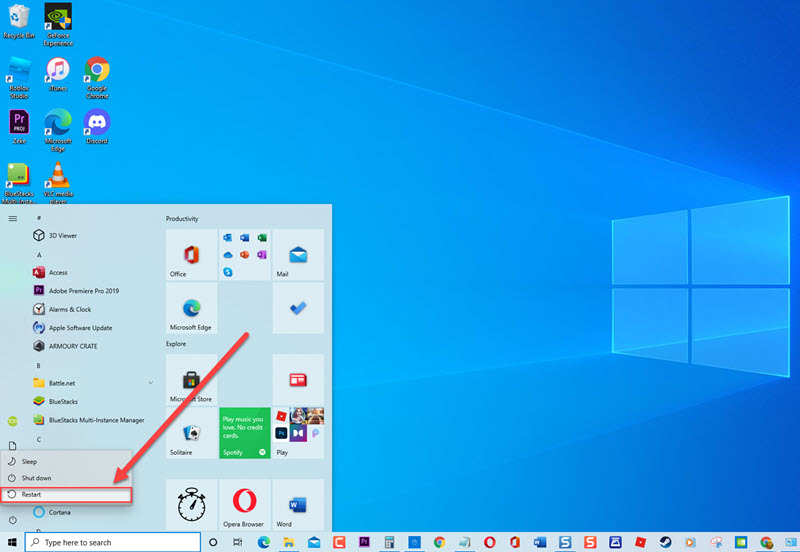Open PowerPoint in Office apps tile

[244, 255]
